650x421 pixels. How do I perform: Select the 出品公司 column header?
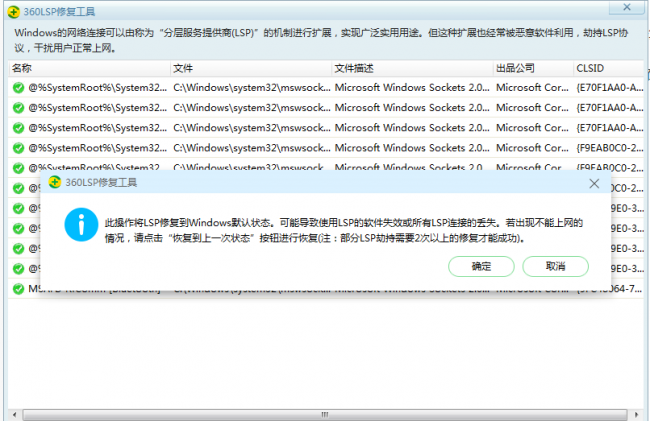tap(533, 68)
